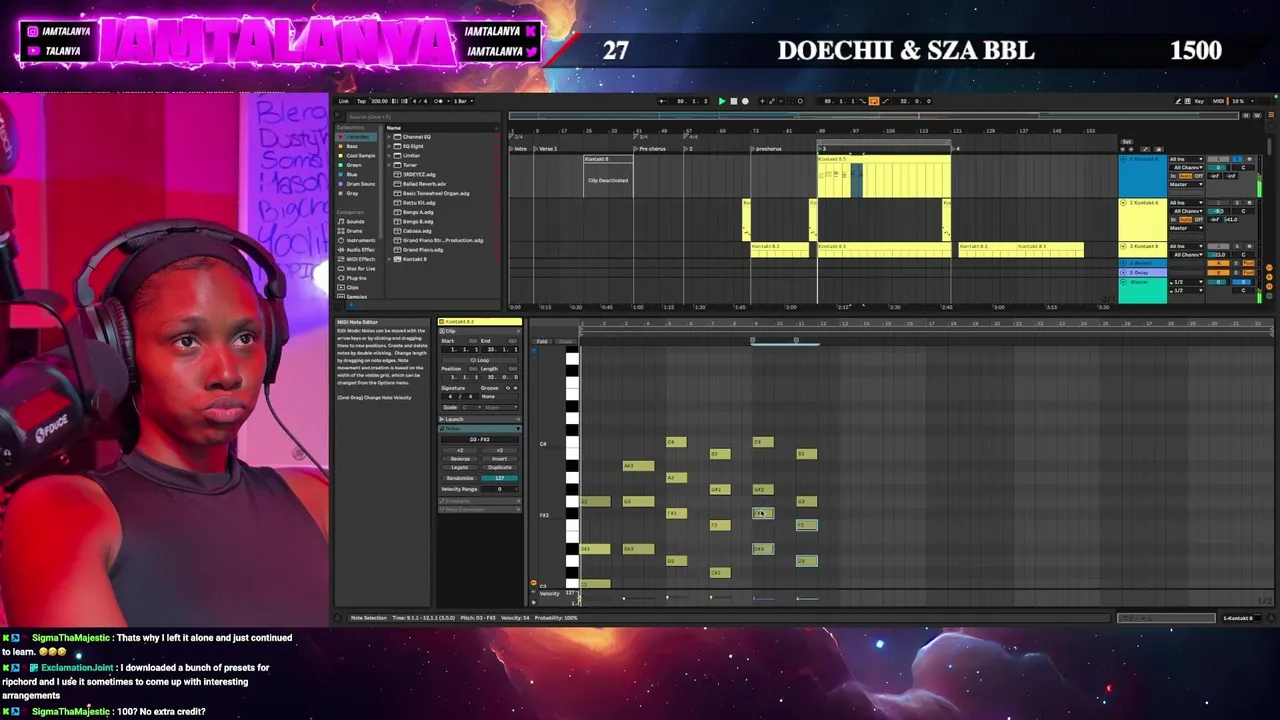Image resolution: width=1280 pixels, height=720 pixels.
Task: Click the Stop button in transport
Action: tap(733, 101)
